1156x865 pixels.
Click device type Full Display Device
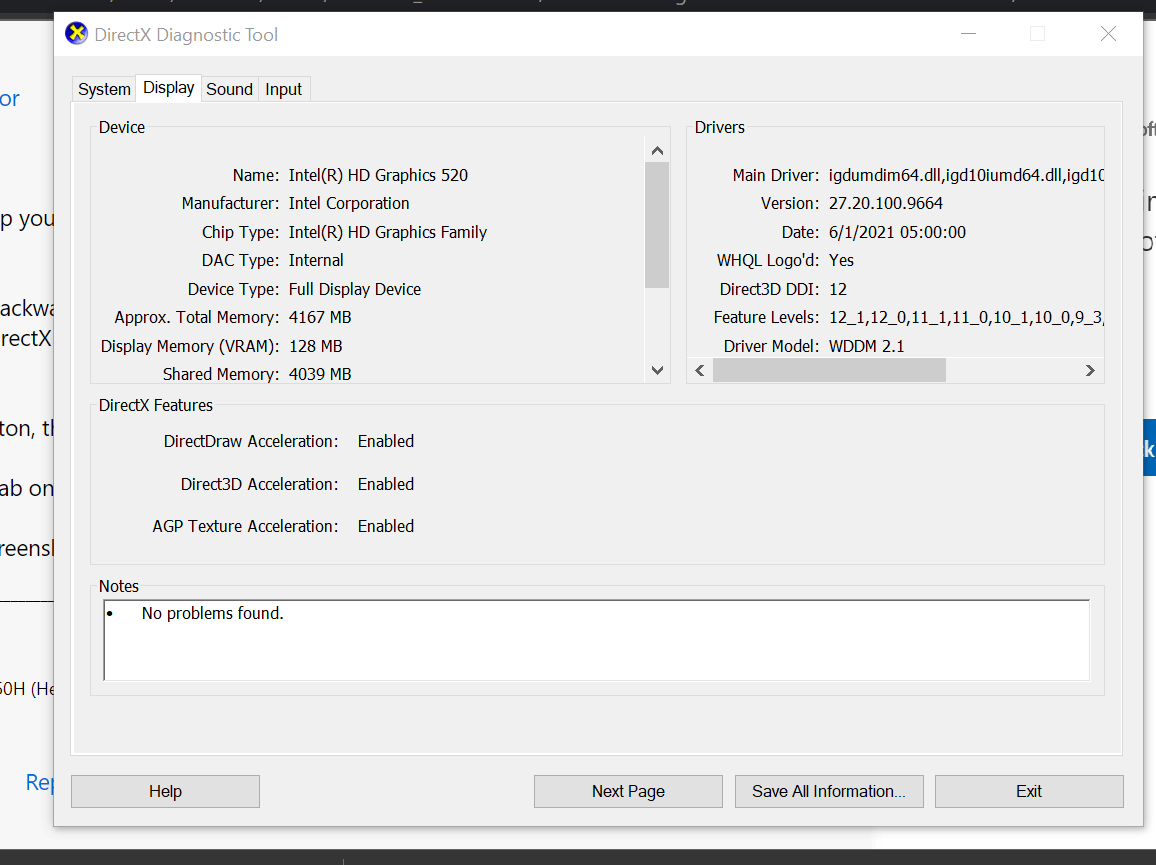355,289
